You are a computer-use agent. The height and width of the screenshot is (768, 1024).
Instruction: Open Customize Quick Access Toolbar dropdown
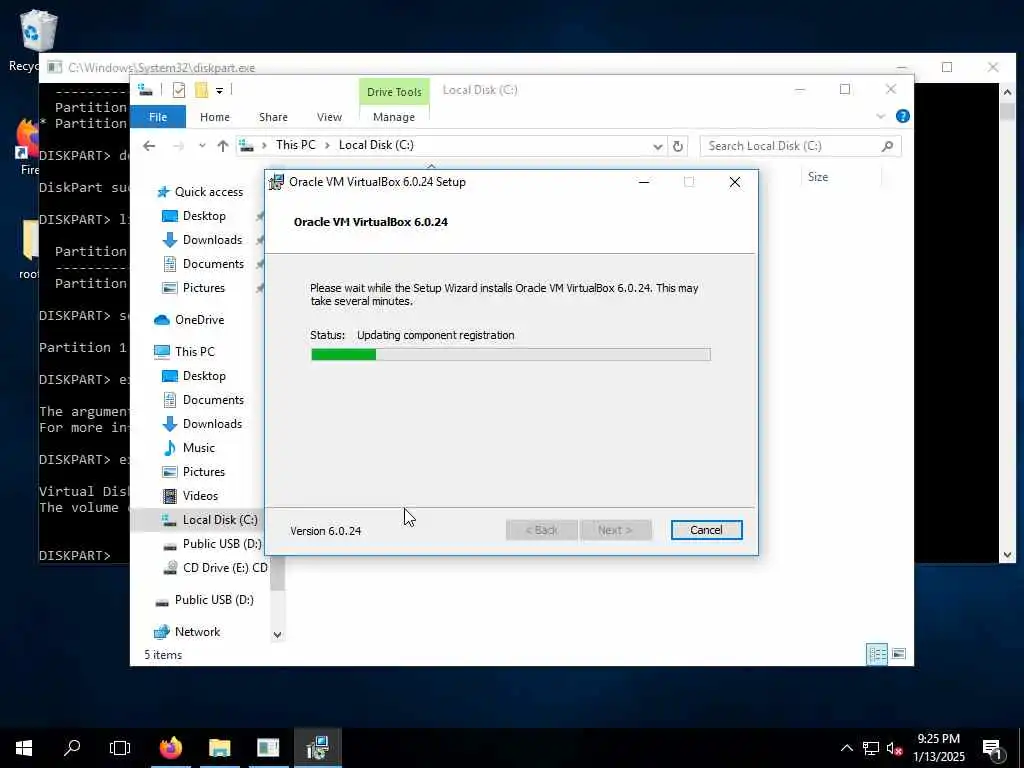219,90
